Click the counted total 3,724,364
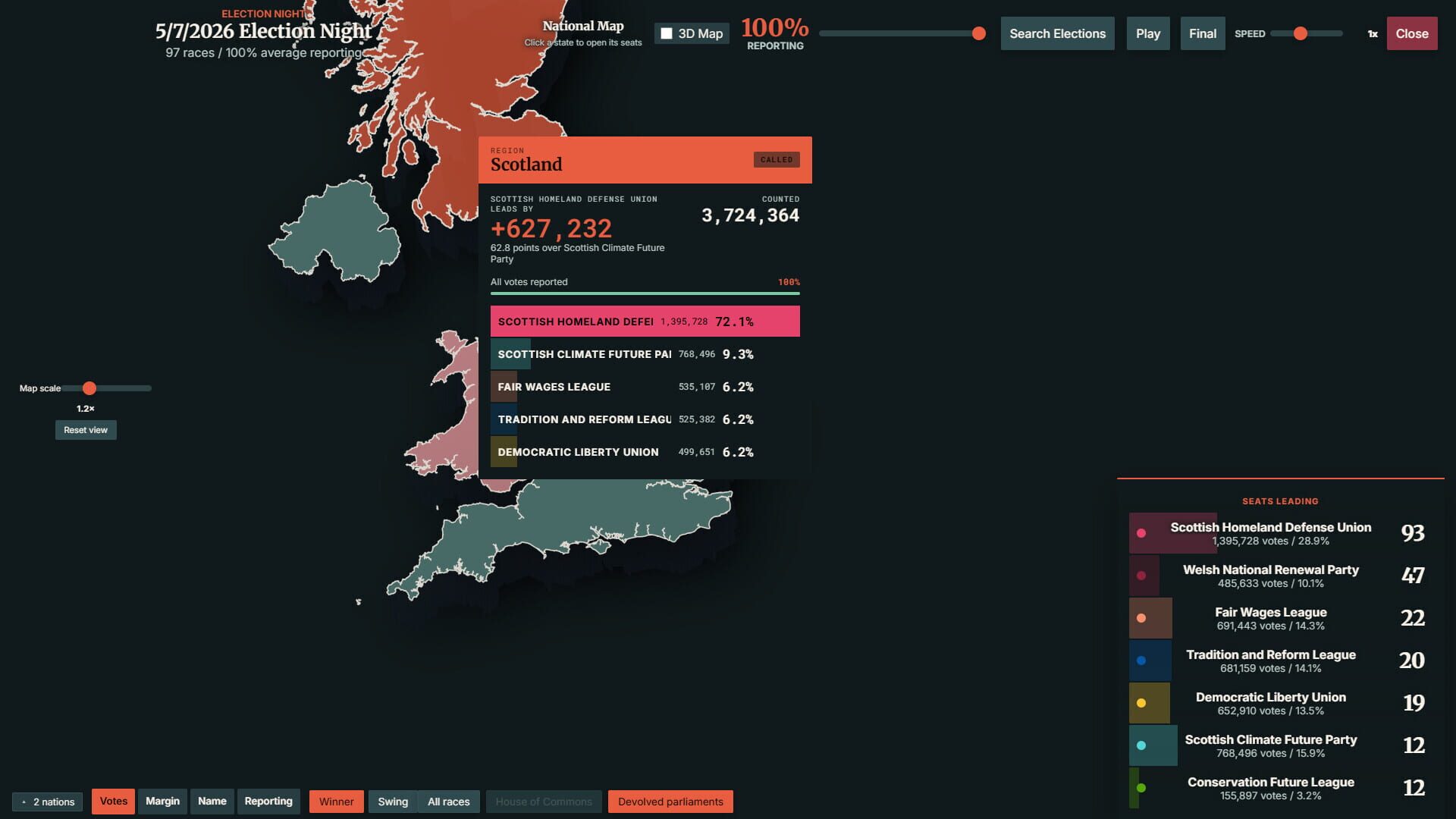The width and height of the screenshot is (1456, 819). click(x=750, y=215)
